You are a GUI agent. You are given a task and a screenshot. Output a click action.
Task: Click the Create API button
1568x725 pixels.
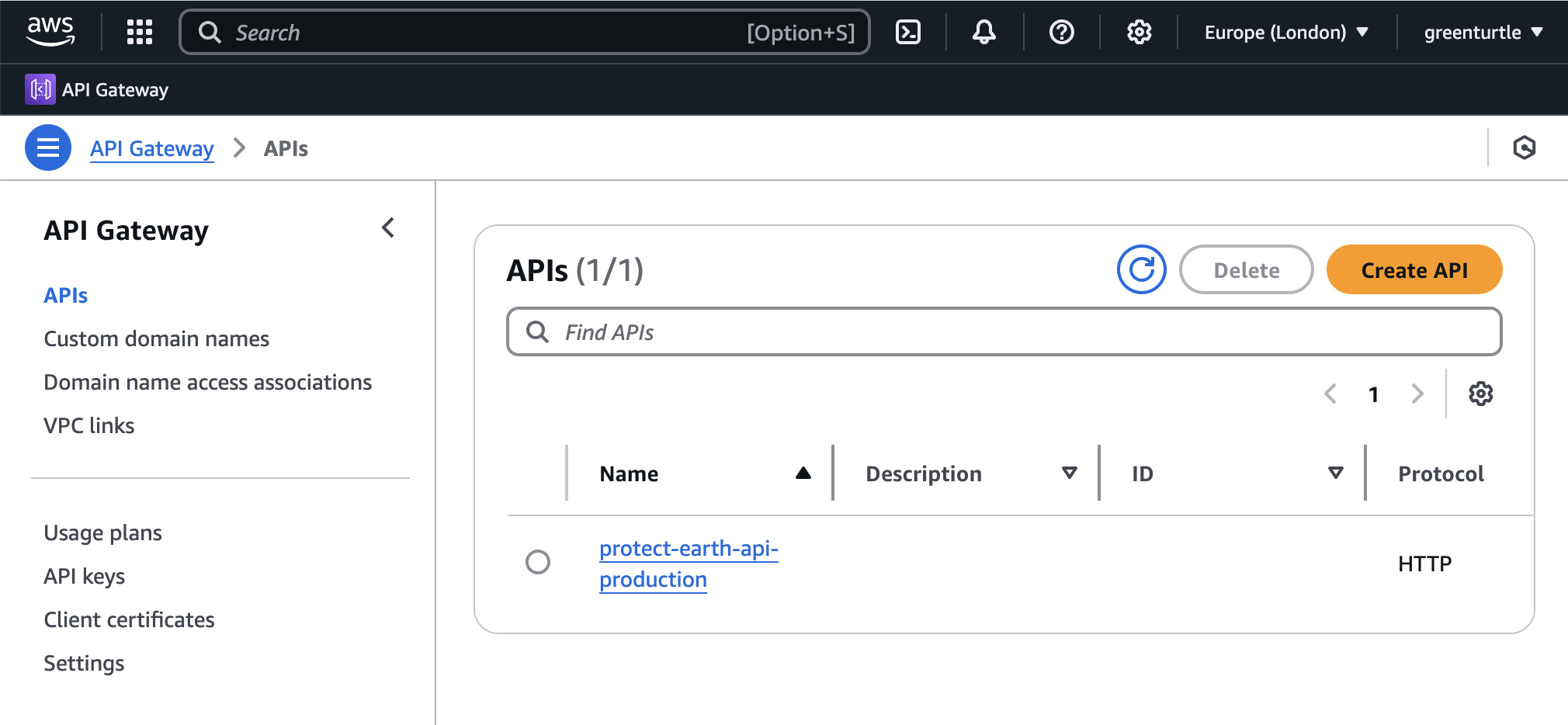[x=1414, y=269]
